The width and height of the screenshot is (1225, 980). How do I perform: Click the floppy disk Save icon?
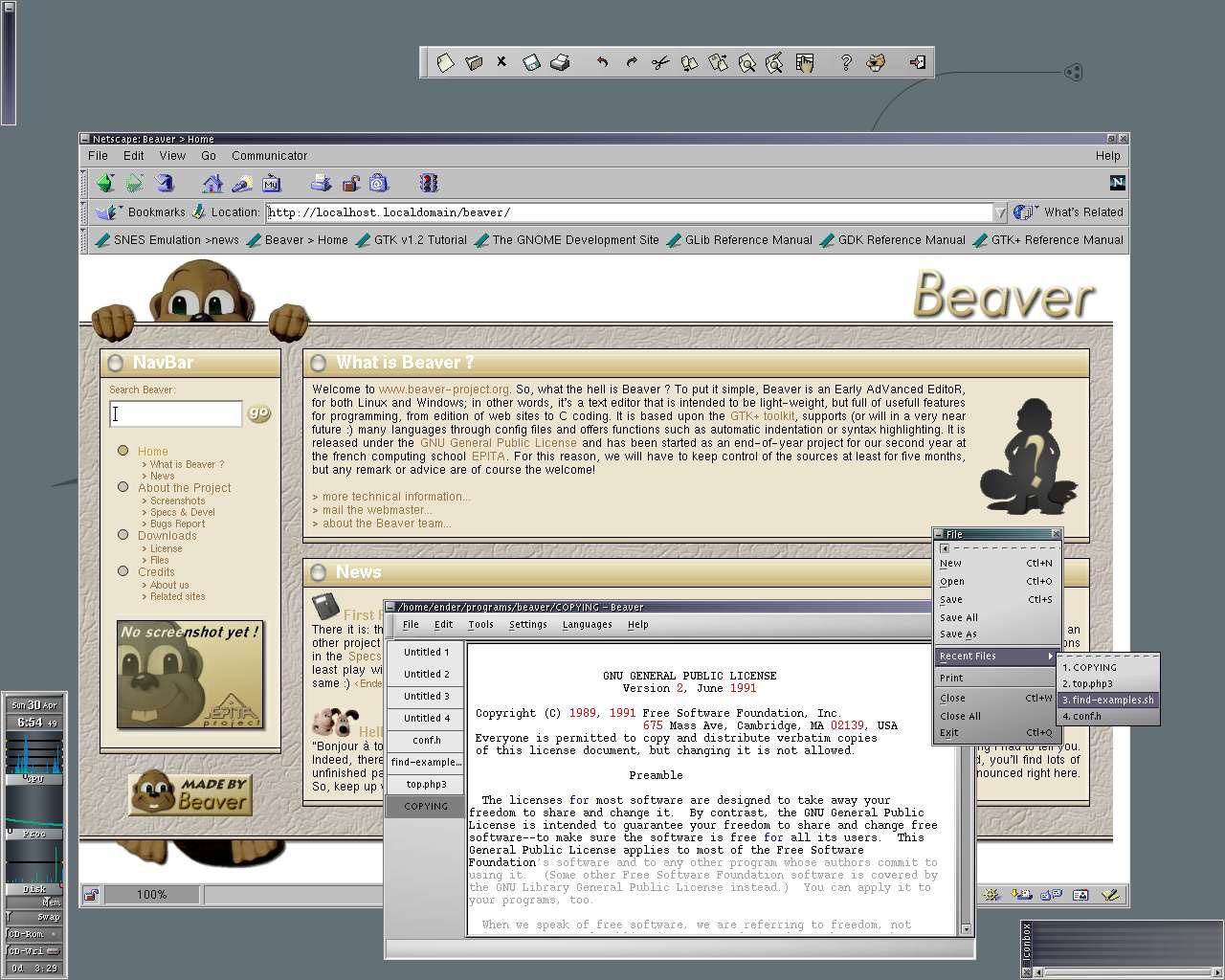531,63
